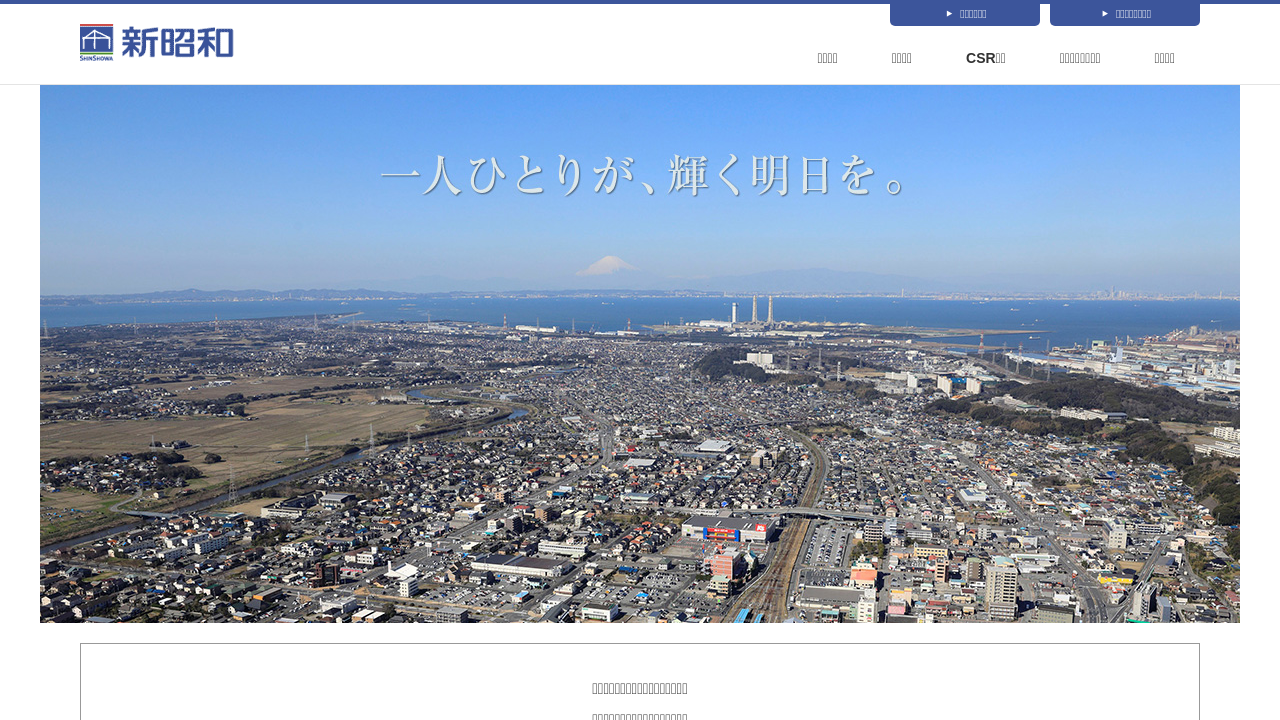This screenshot has width=1280, height=720.
Task: Click the hero slogan 一人ひとりが、輝く明日を。
Action: 645,175
